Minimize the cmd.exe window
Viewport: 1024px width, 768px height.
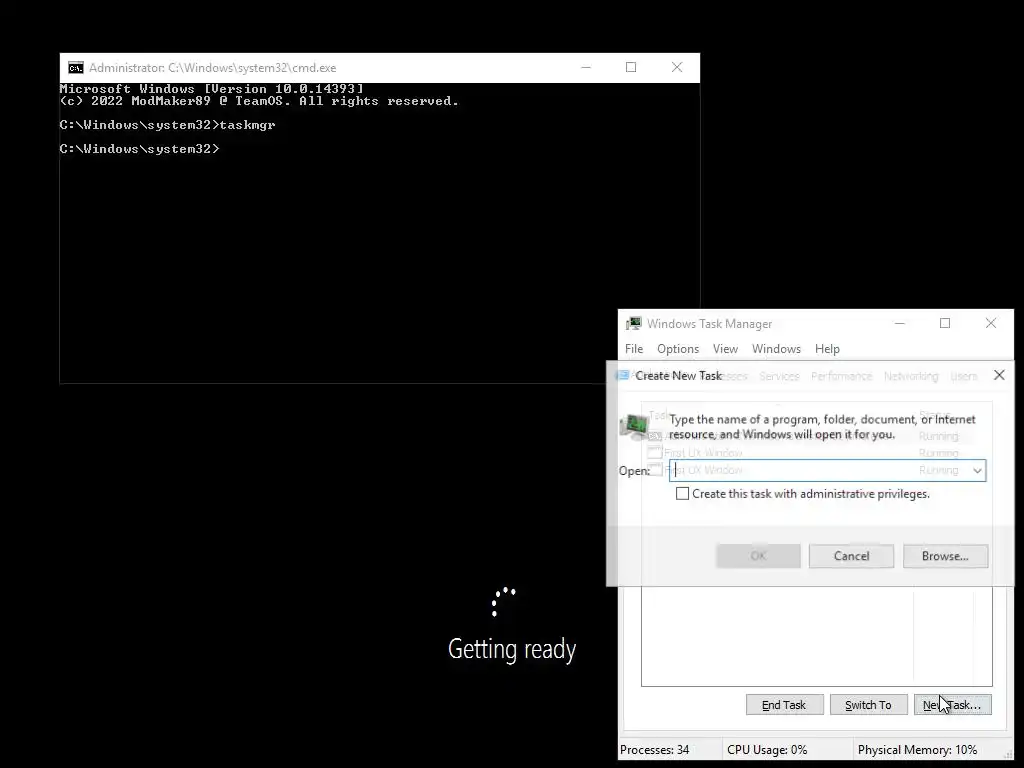(x=586, y=67)
